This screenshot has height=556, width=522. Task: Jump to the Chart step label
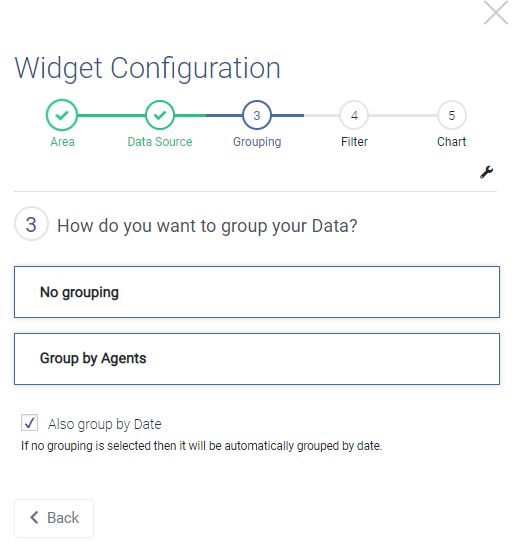point(451,142)
